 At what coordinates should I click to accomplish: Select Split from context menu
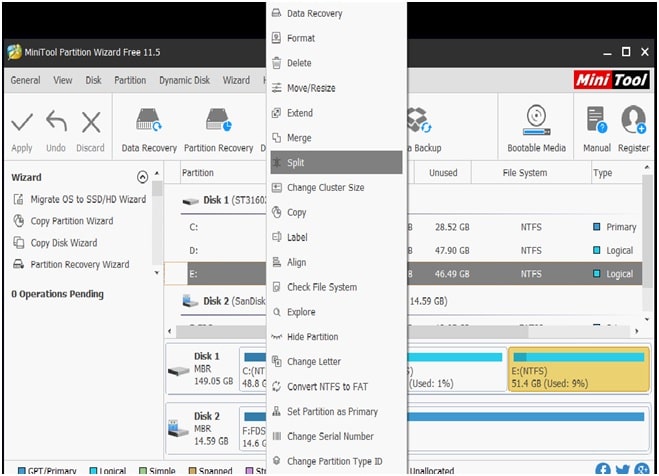tap(336, 163)
